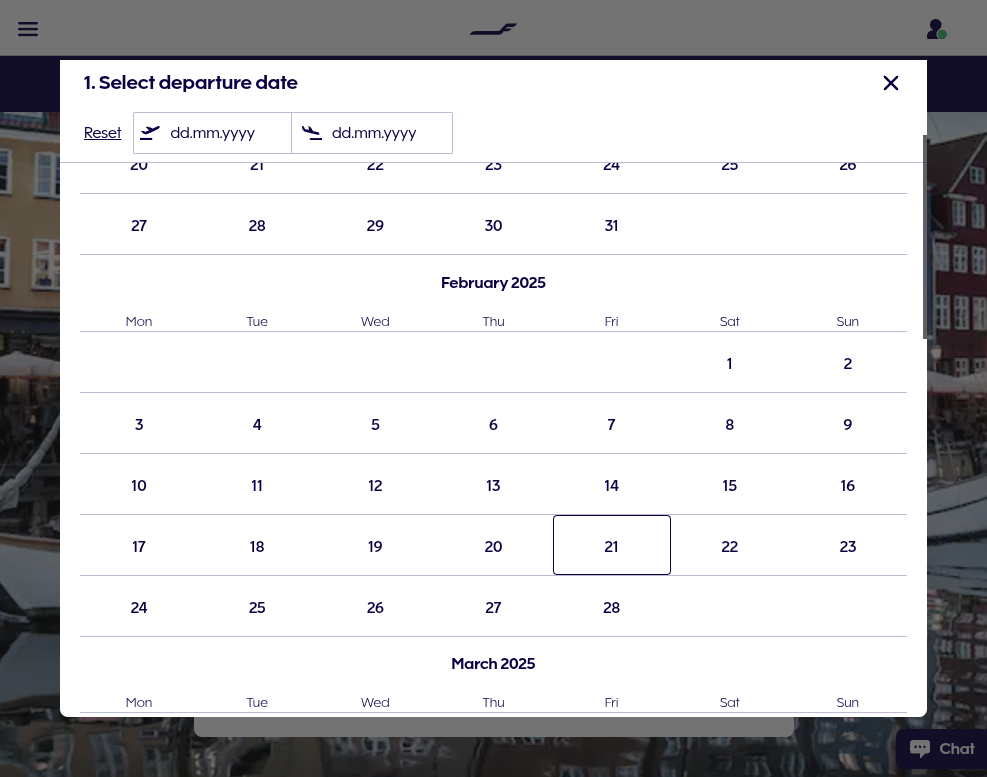Select February 3, 2025
987x777 pixels.
(138, 424)
